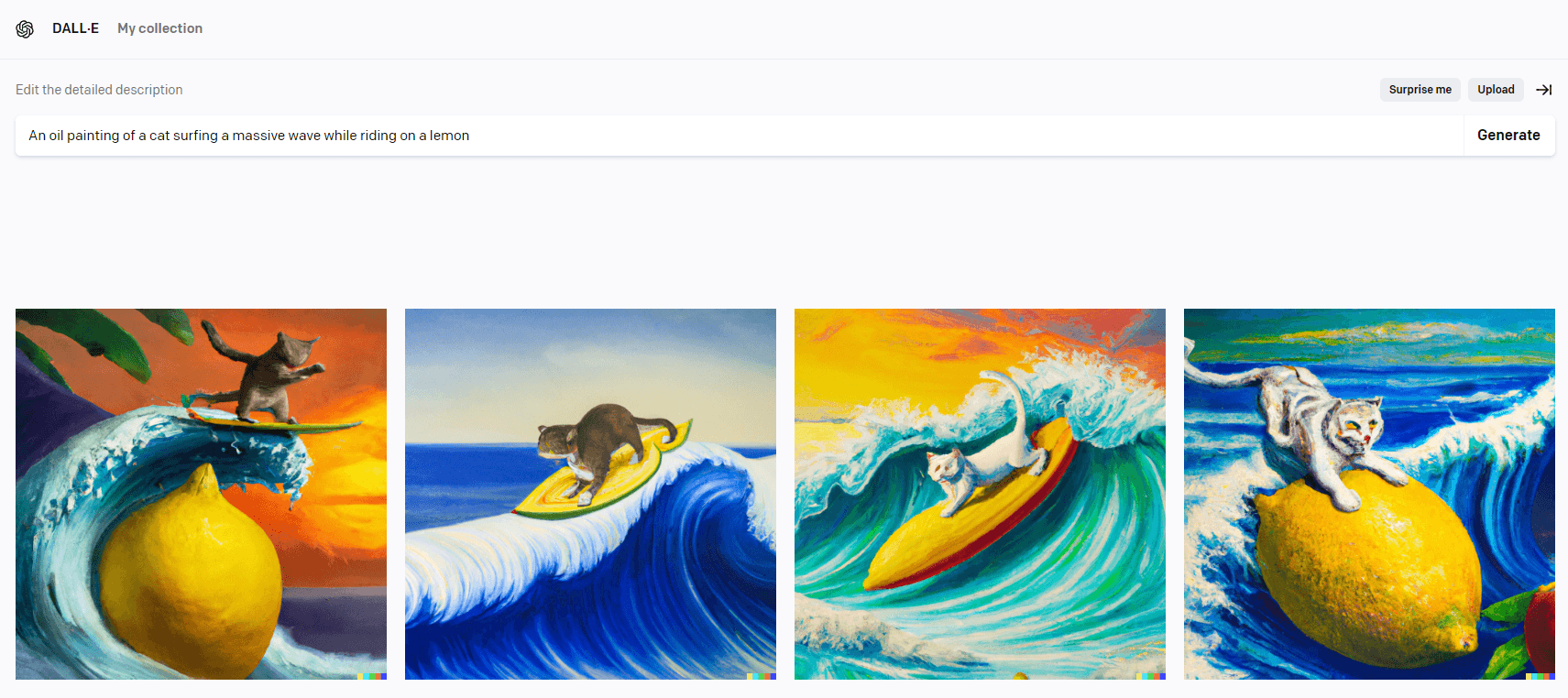Open the DALL·E home link
Image resolution: width=1568 pixels, height=698 pixels.
coord(75,28)
